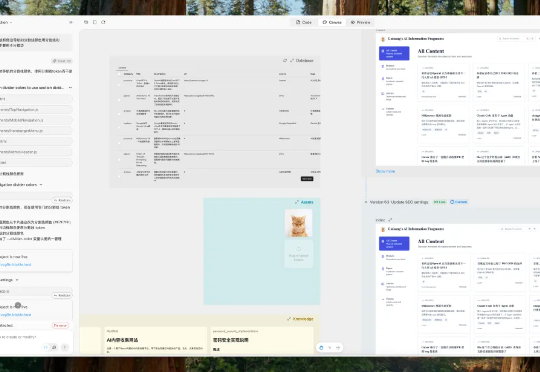Expand the Knowledge panel with its arrow icon

pyautogui.click(x=289, y=319)
